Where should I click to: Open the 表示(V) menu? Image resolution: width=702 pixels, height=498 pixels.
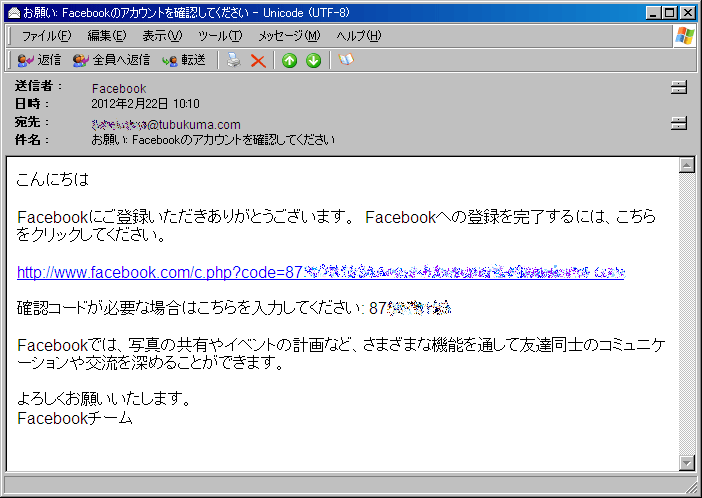pos(162,36)
